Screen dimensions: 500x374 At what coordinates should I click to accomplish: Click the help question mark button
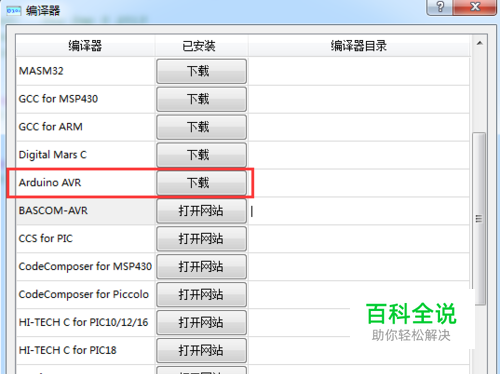(440, 7)
